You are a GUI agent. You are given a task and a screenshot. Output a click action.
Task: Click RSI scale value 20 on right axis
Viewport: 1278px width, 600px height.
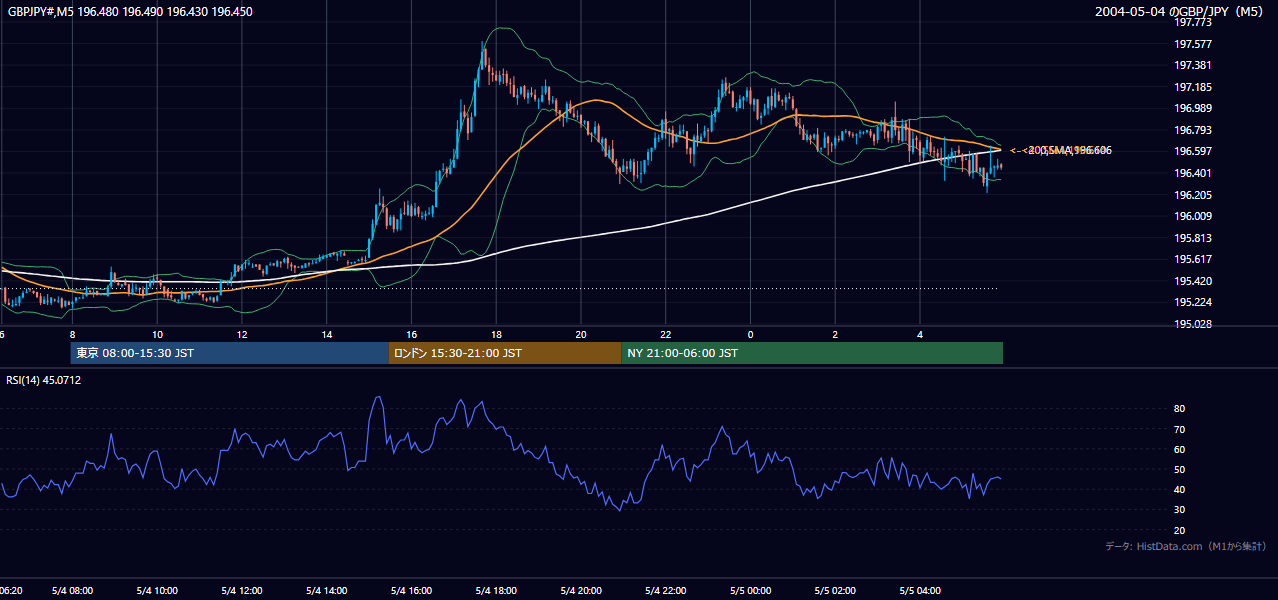(1179, 530)
